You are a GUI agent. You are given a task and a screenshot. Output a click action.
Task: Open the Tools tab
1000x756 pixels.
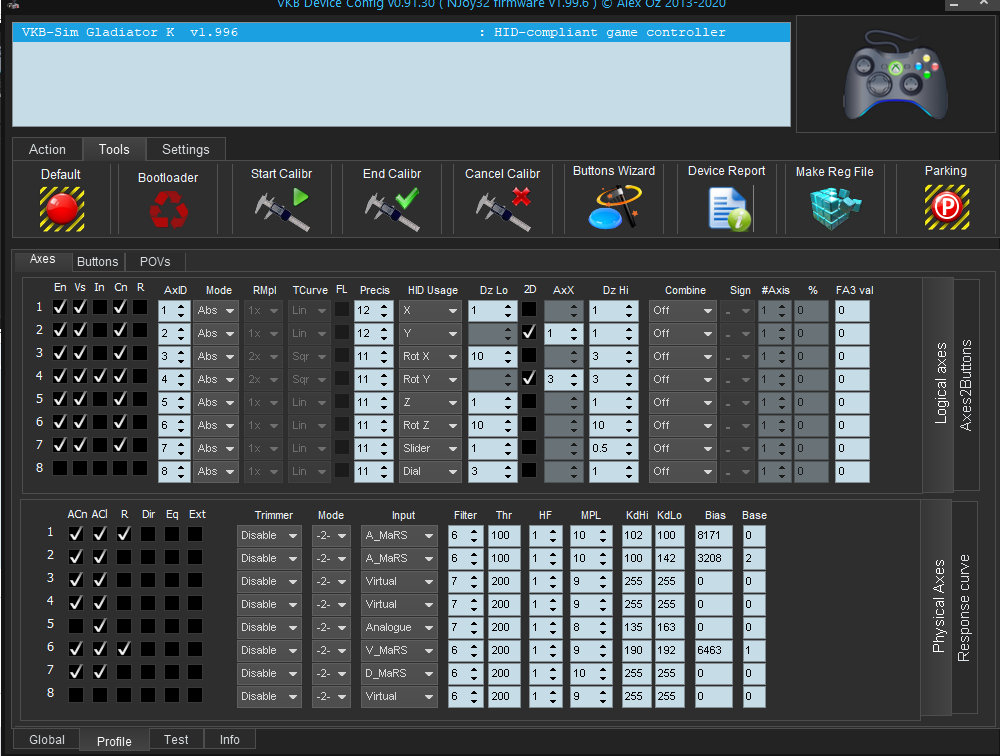[114, 149]
